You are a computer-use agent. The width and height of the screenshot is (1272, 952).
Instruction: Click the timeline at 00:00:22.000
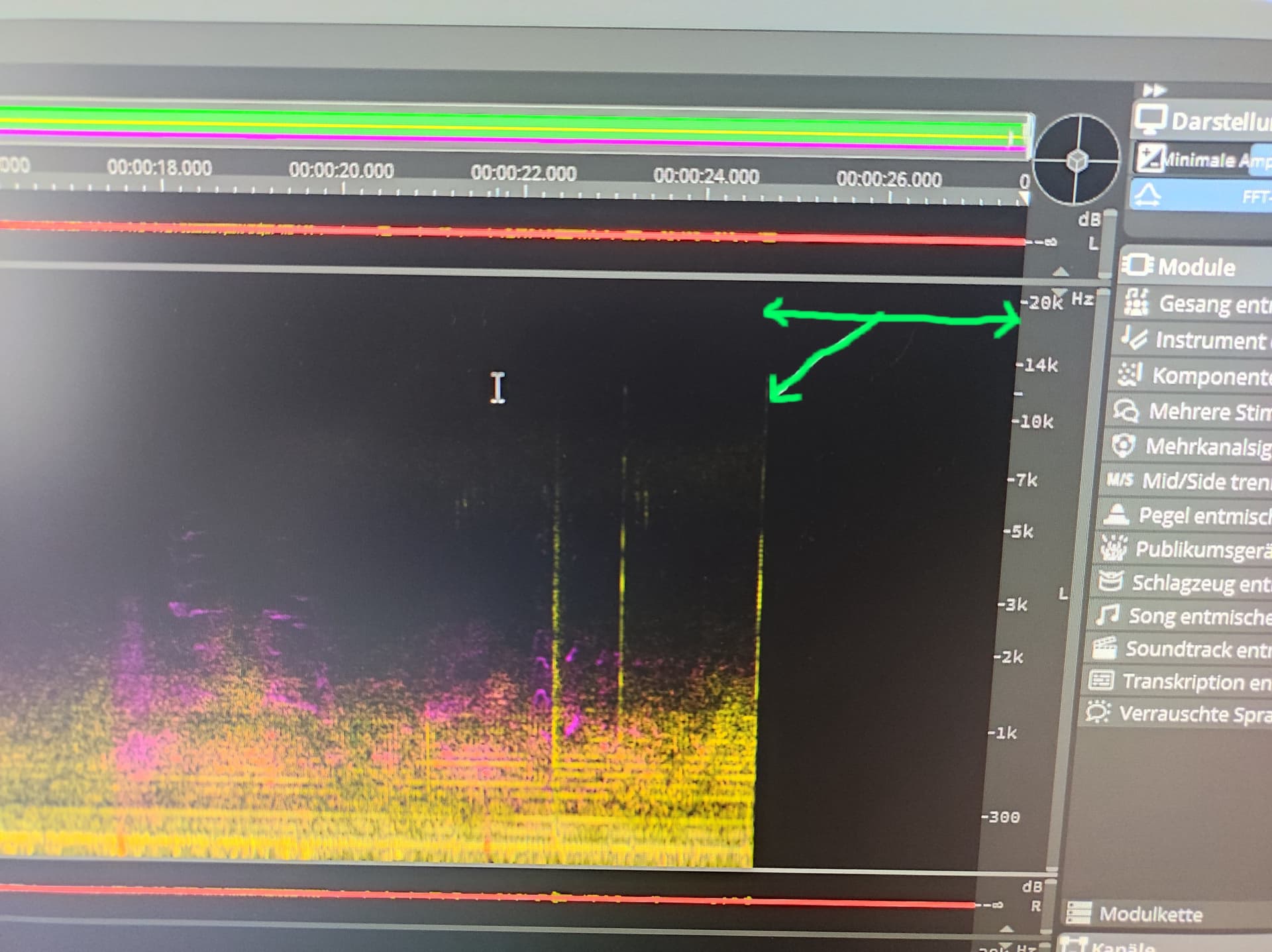tap(523, 173)
